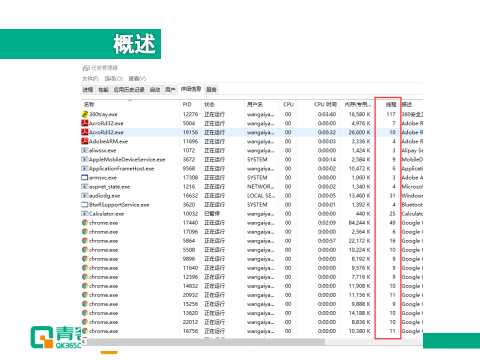Click the aspnet_state.exe process icon
The height and width of the screenshot is (360, 480).
click(85, 186)
